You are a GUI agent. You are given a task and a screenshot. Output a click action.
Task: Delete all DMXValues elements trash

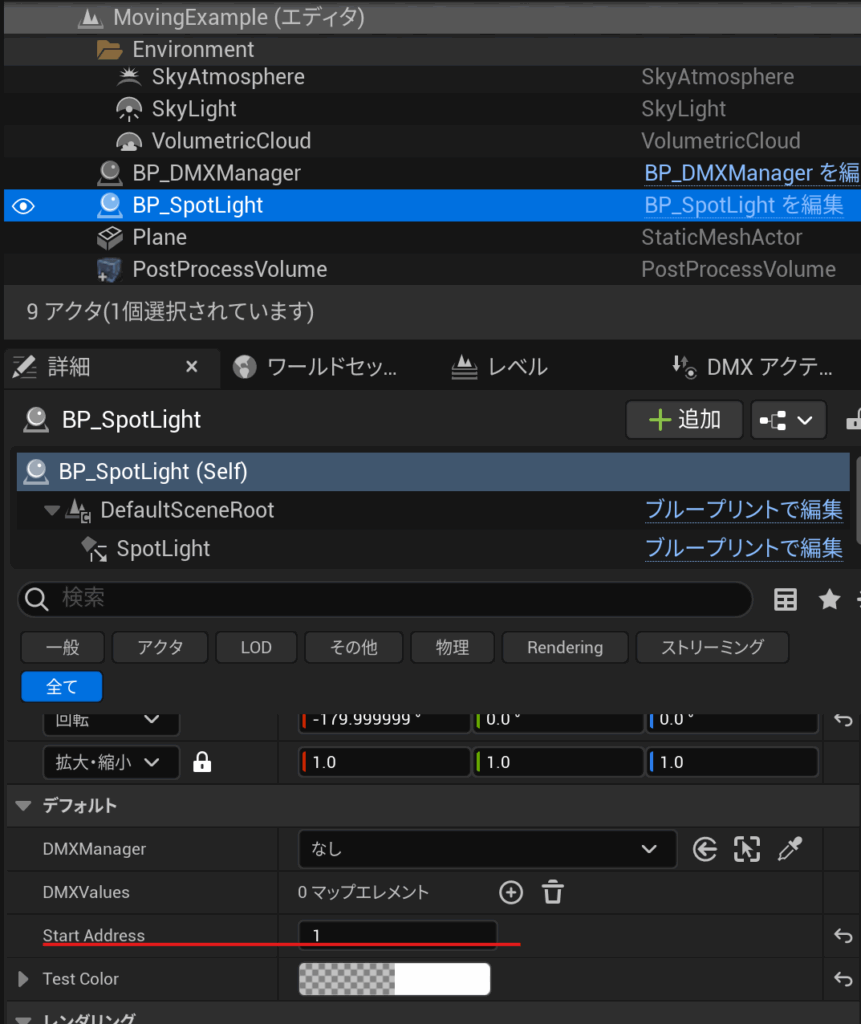tap(553, 892)
